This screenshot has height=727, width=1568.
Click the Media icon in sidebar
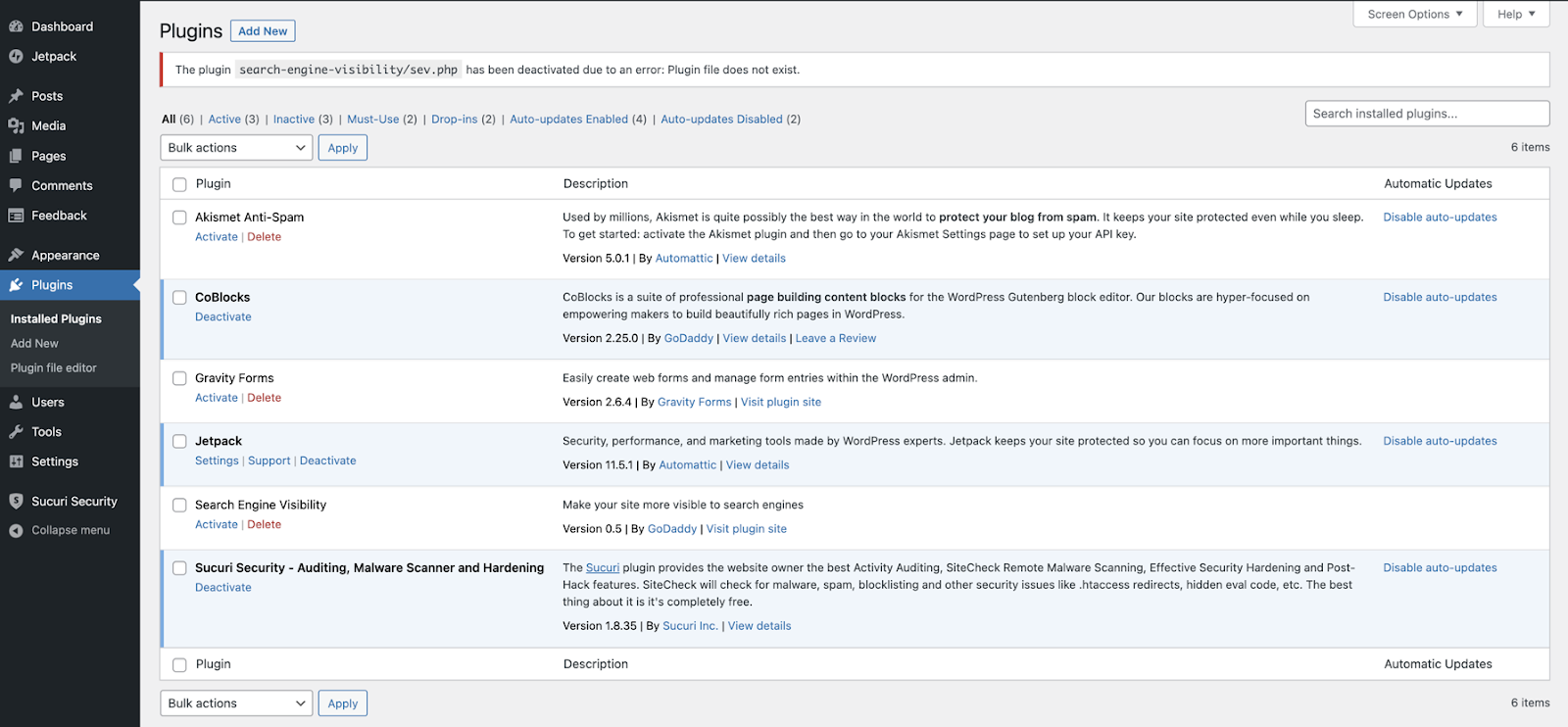[16, 125]
